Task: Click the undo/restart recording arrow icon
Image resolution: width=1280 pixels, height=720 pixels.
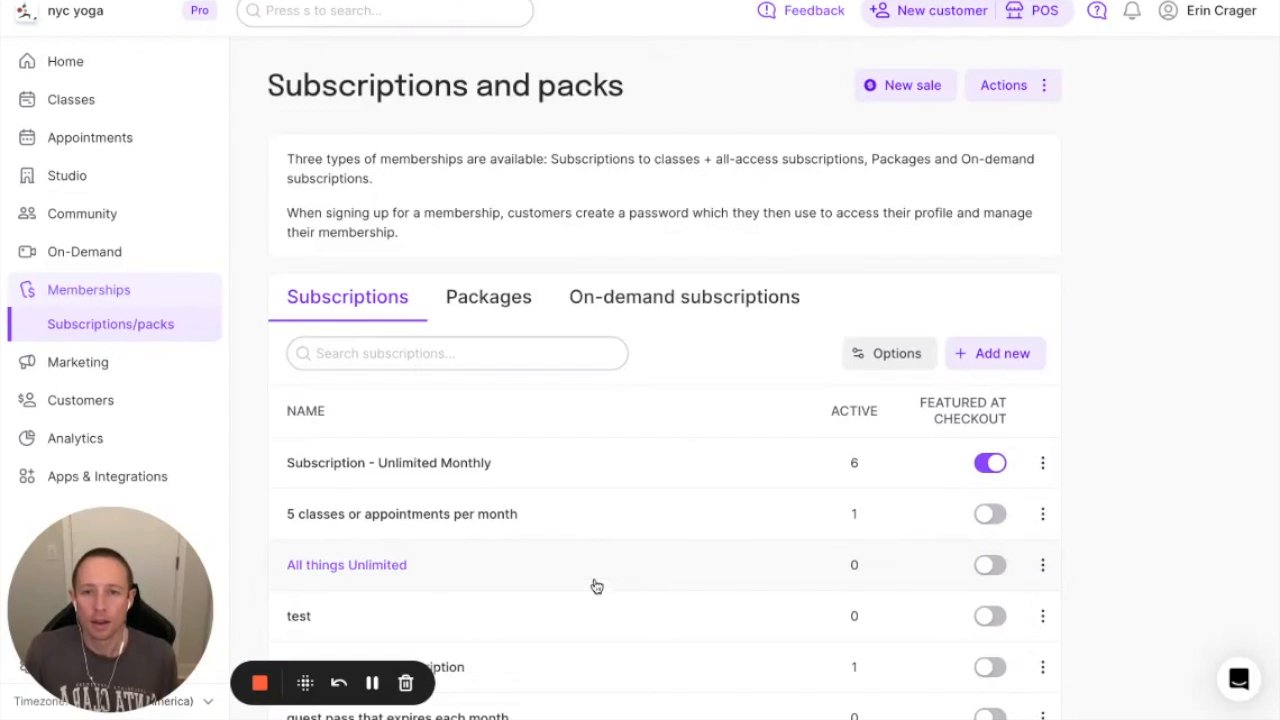Action: pos(339,683)
